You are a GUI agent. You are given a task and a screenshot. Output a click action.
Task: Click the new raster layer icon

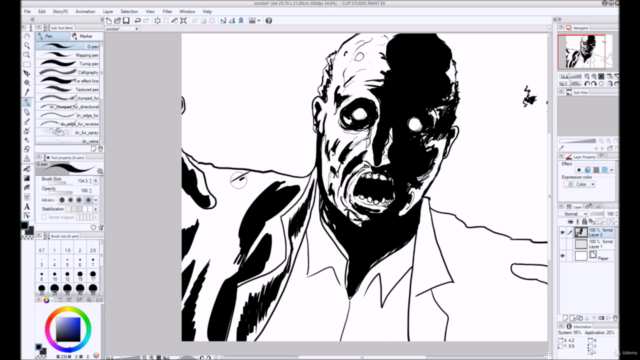coord(565,318)
